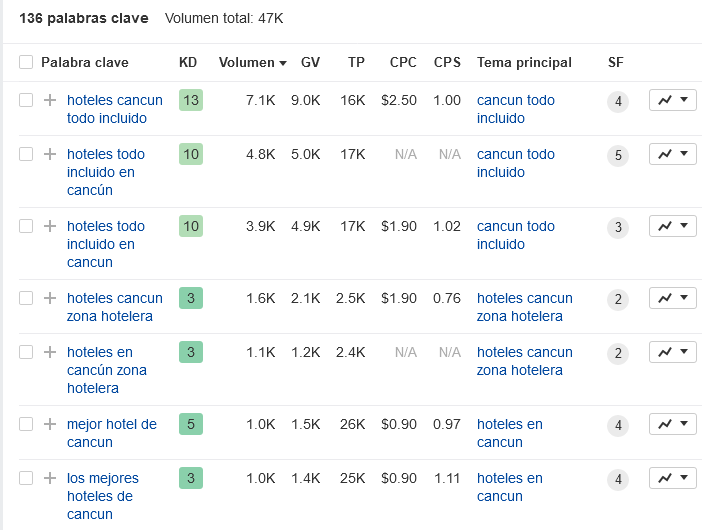Click CPC column header

tap(403, 62)
